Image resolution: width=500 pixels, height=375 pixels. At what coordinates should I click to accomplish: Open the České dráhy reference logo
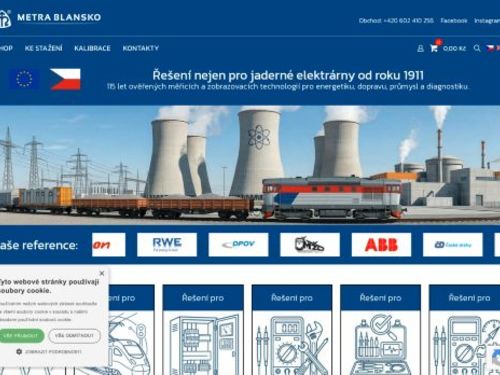point(453,245)
